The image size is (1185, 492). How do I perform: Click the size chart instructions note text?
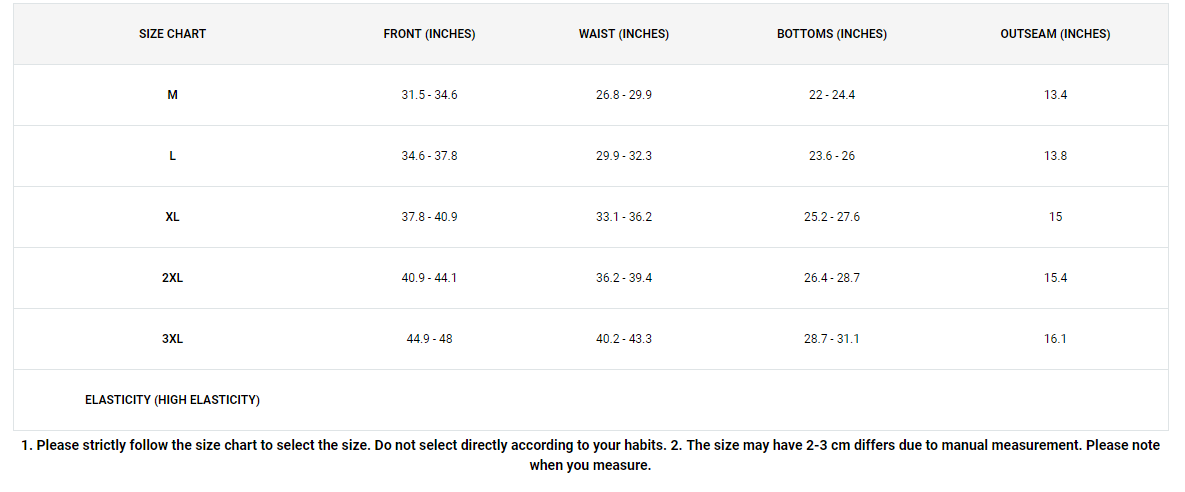tap(590, 456)
